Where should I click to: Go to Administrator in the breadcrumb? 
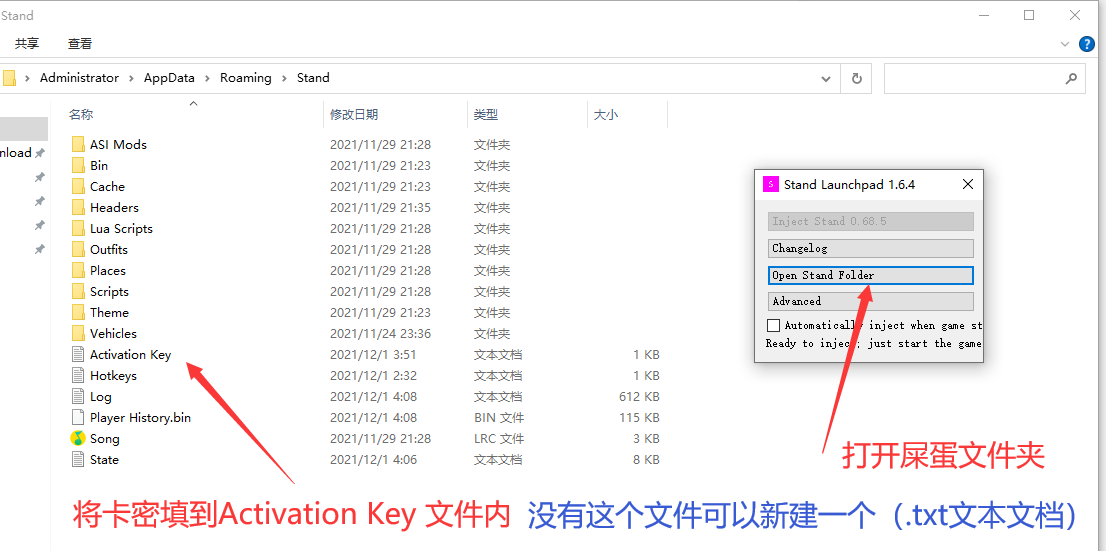[x=80, y=78]
